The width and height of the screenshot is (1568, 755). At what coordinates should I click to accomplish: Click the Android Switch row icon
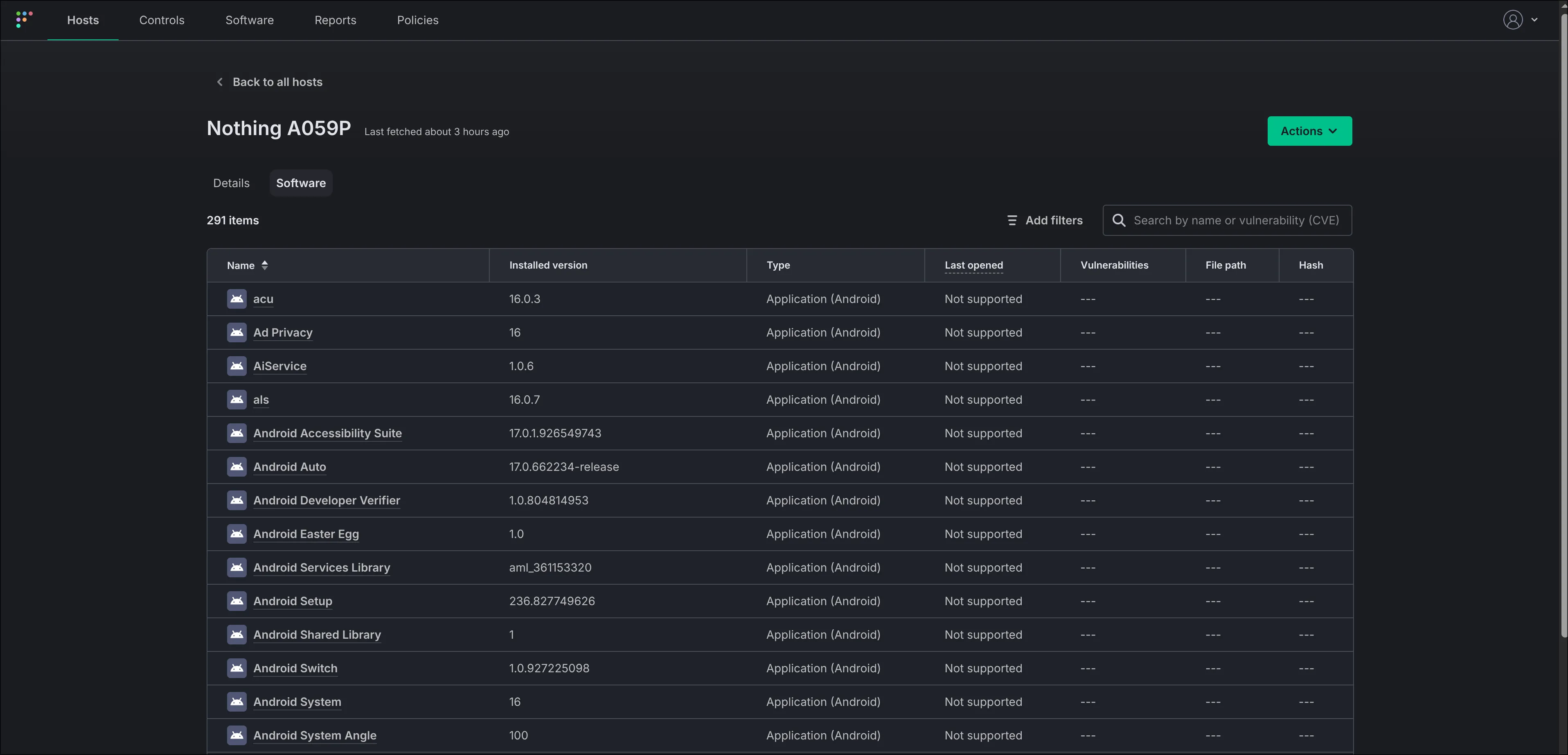[x=237, y=668]
